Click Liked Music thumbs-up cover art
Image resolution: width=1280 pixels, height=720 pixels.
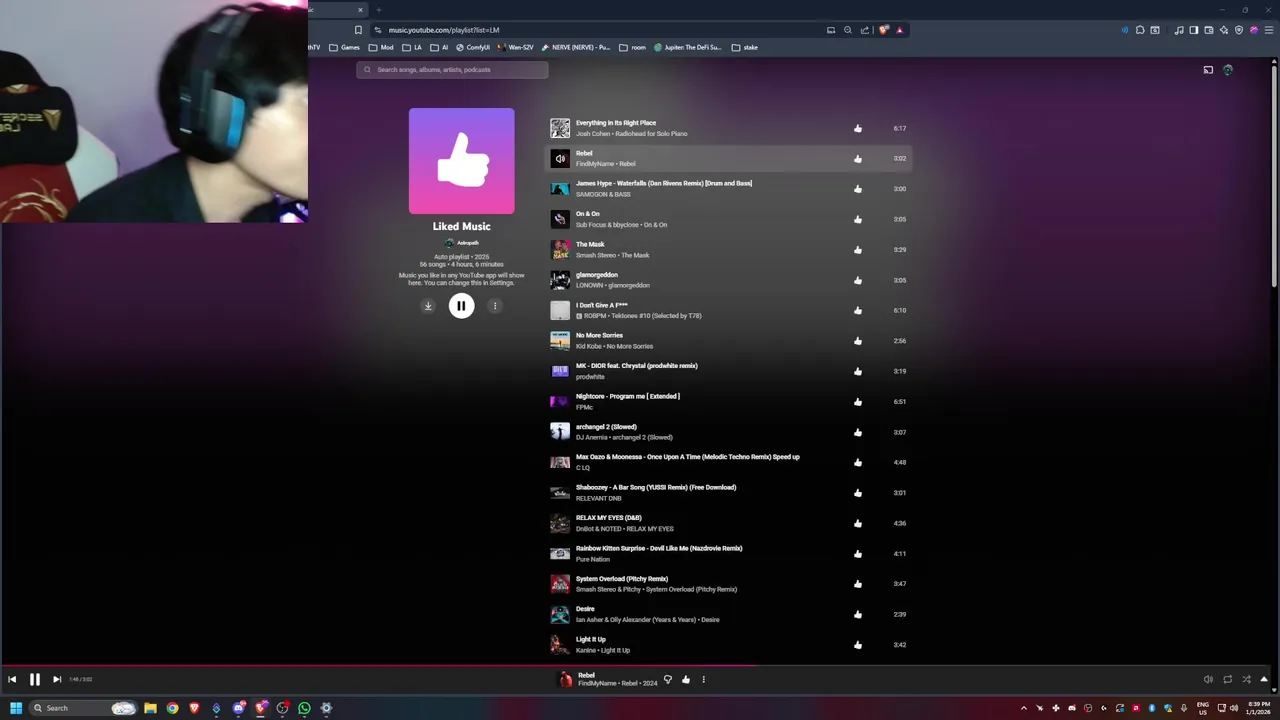coord(461,161)
